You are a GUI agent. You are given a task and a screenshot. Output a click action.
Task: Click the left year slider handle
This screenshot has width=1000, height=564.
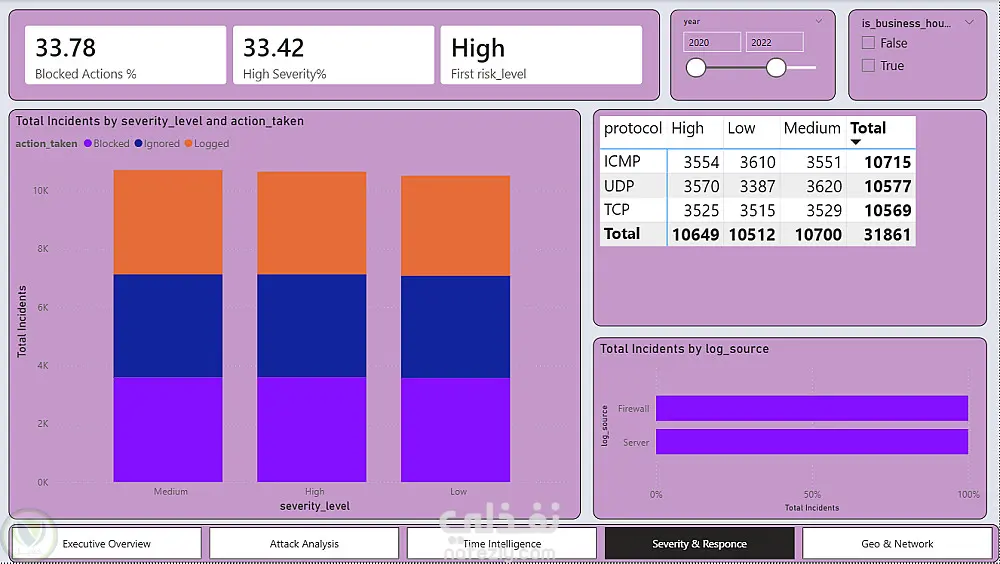point(696,68)
